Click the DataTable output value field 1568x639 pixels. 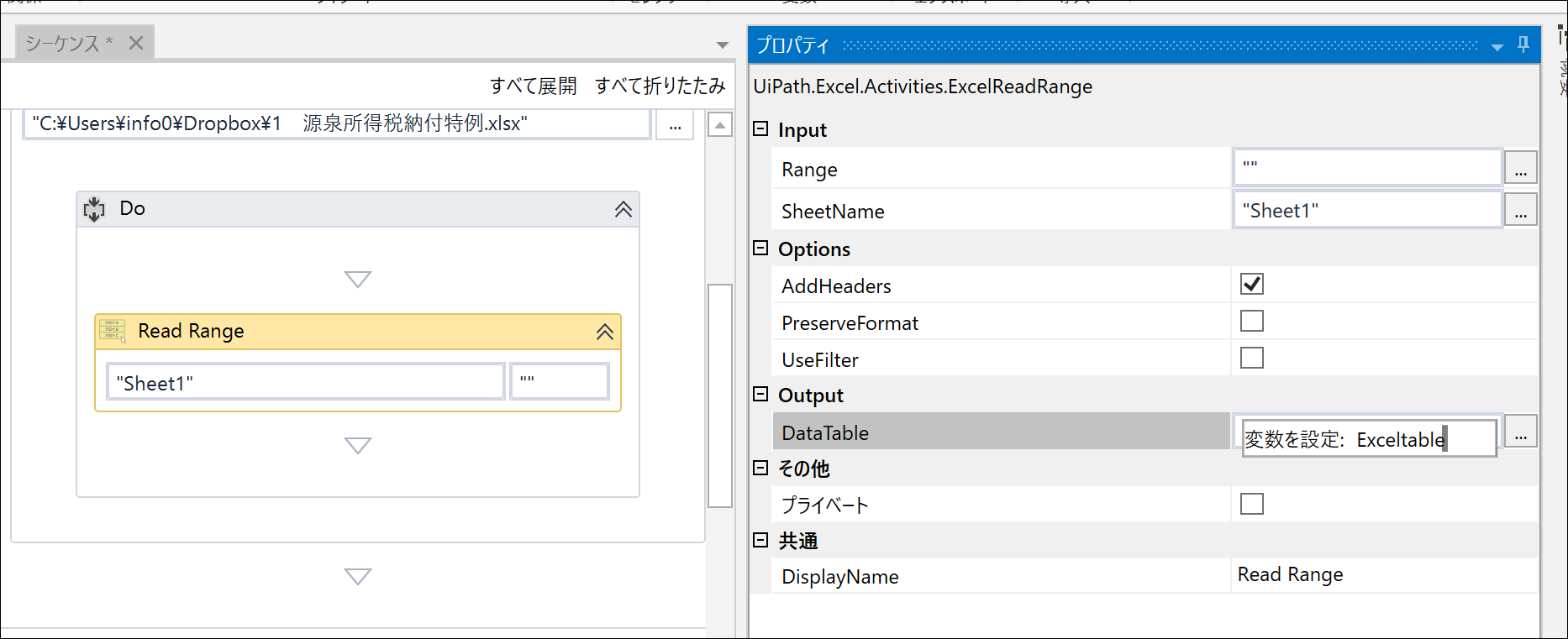1370,438
